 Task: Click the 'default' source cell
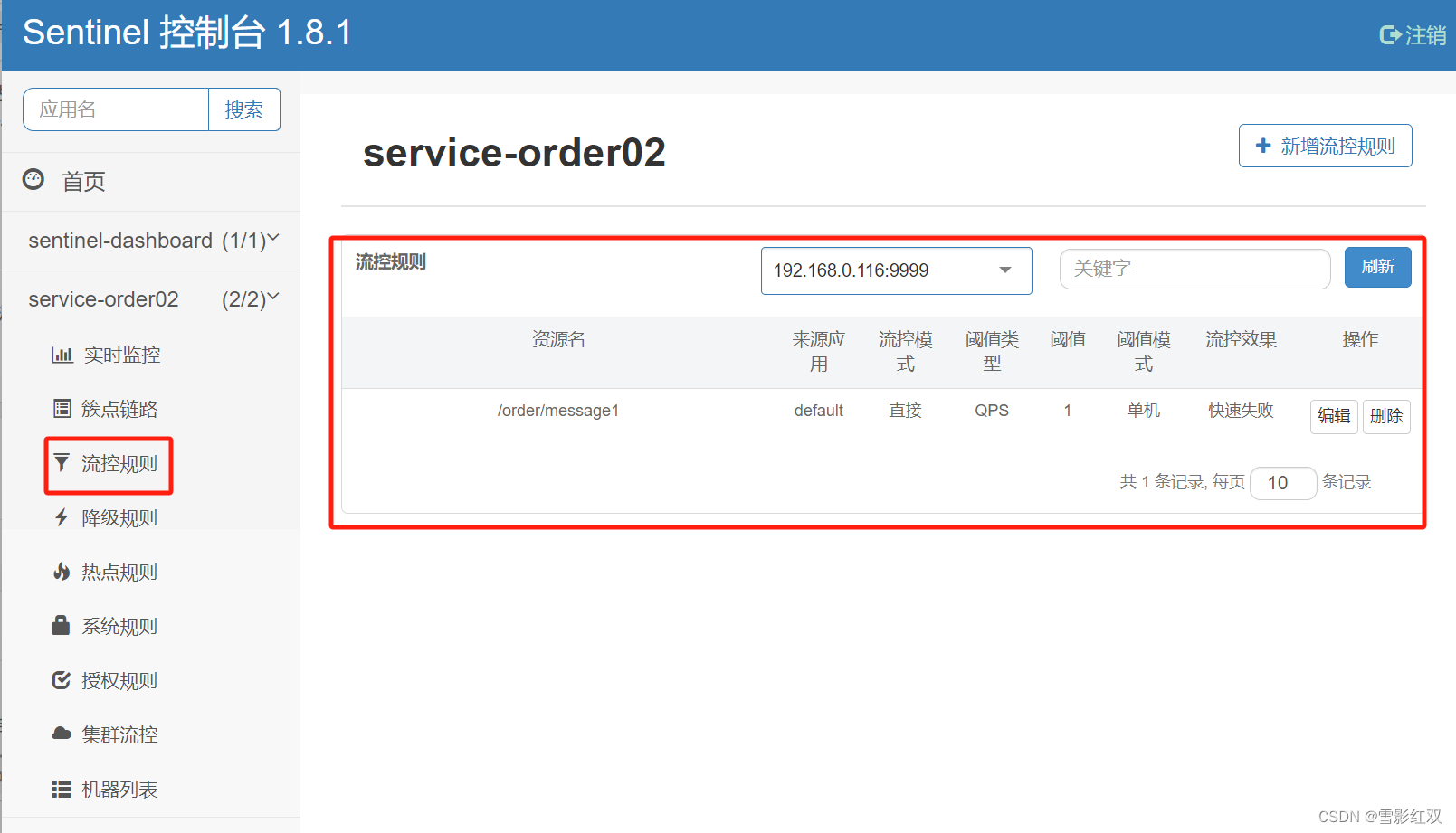(819, 411)
